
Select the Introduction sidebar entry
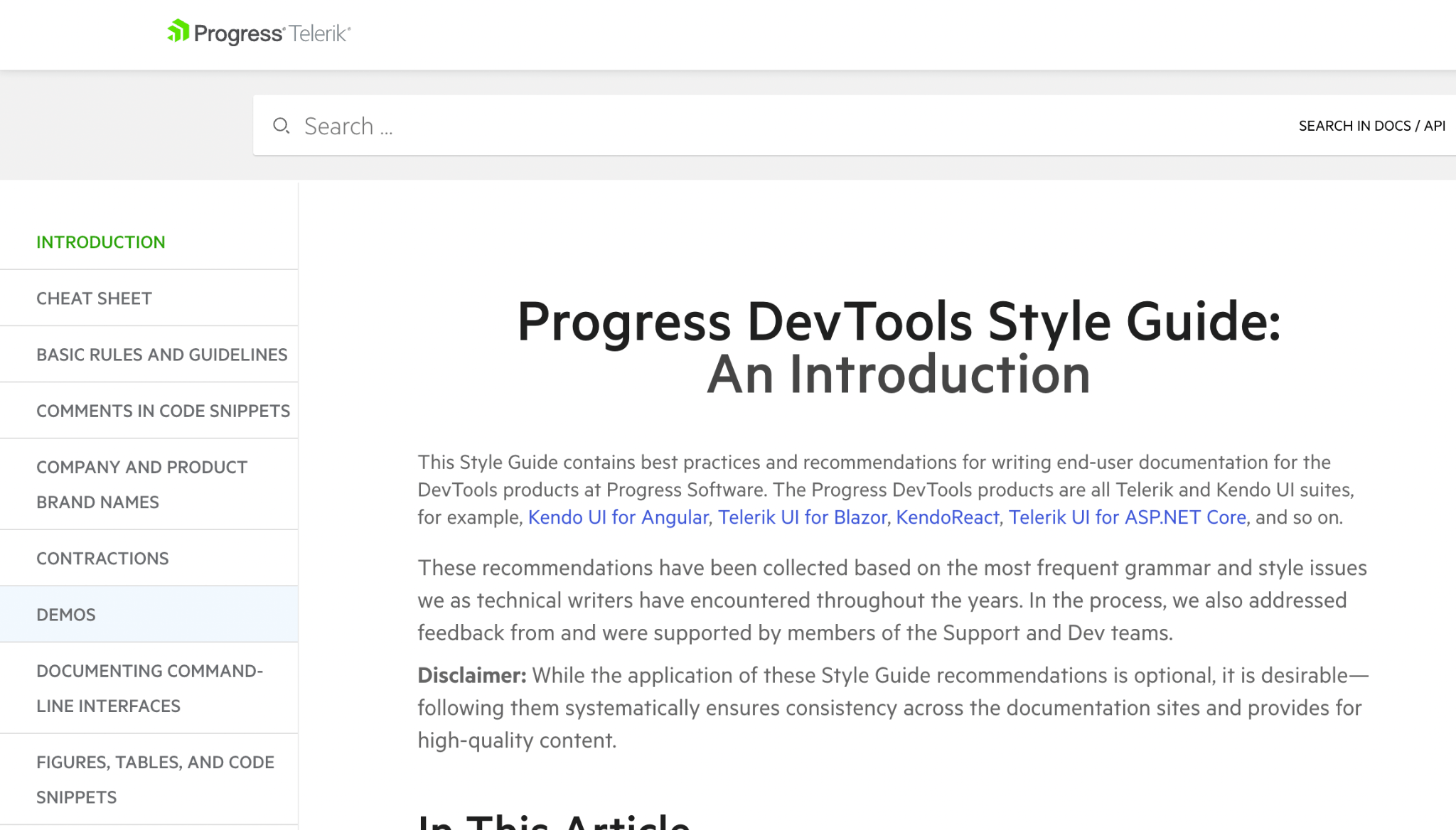click(x=101, y=242)
